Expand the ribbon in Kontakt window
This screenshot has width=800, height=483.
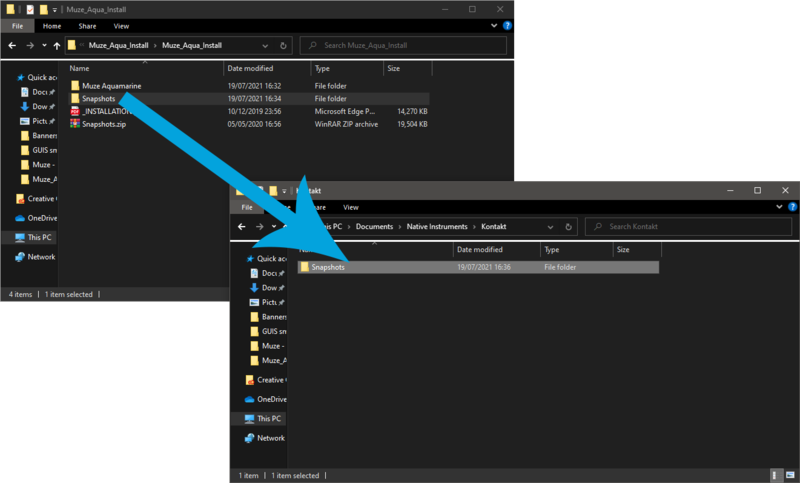click(779, 207)
